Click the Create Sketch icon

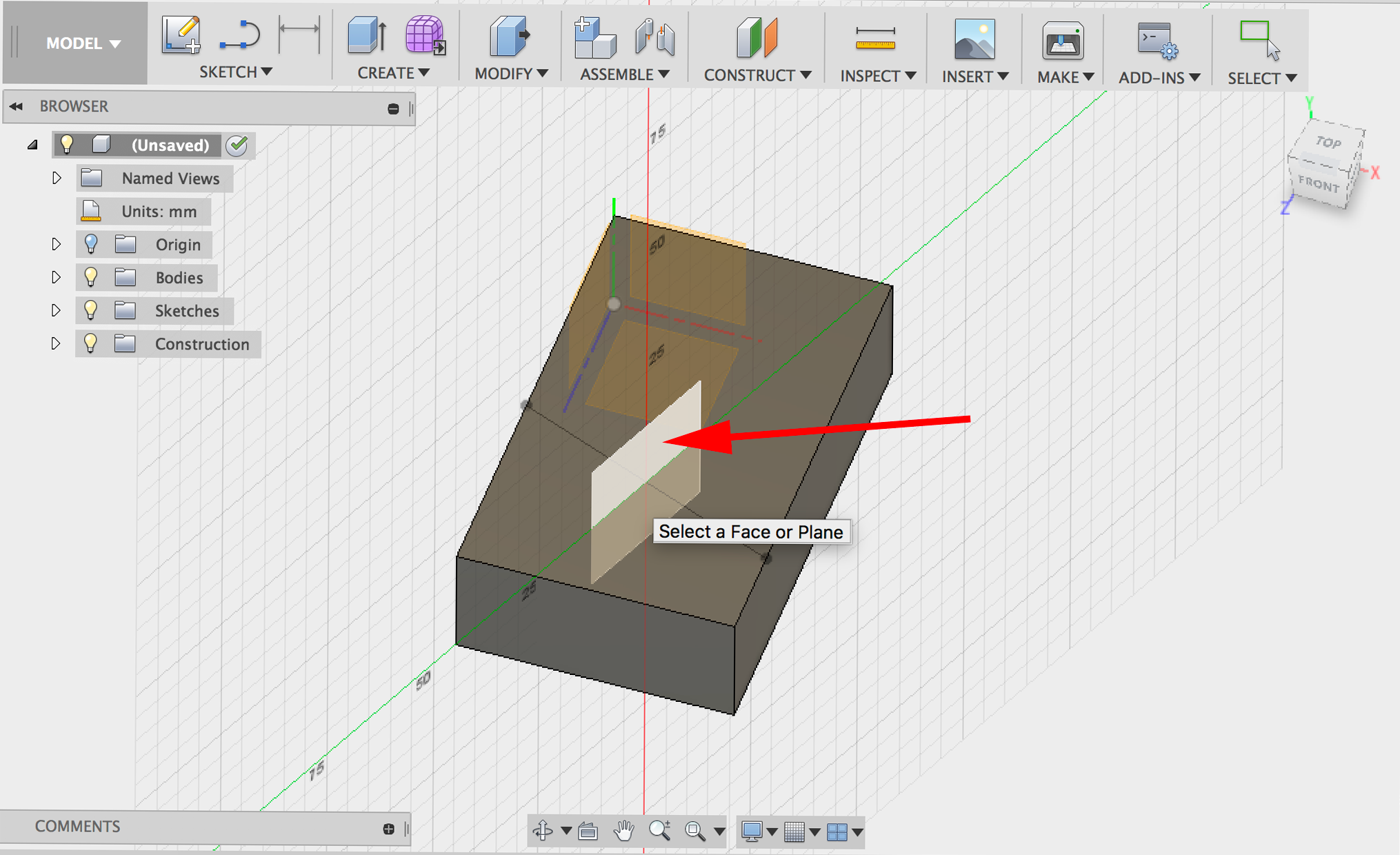point(181,34)
